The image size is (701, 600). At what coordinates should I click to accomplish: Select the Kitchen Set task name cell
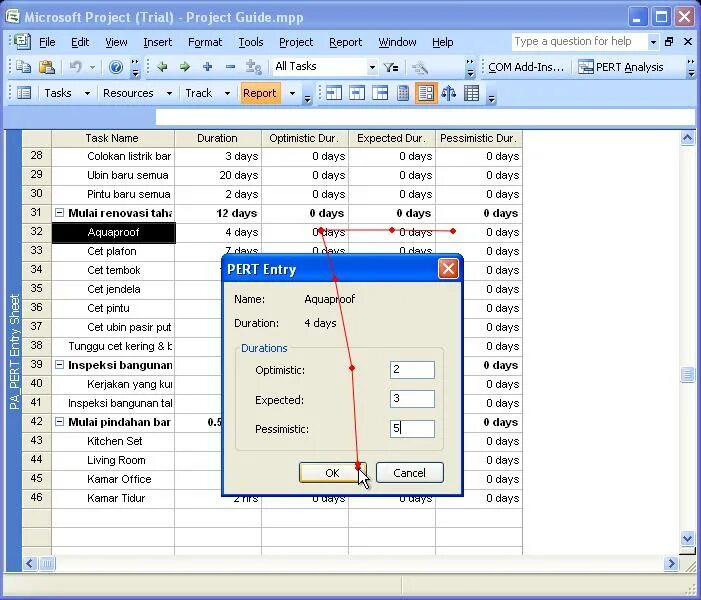(x=113, y=441)
